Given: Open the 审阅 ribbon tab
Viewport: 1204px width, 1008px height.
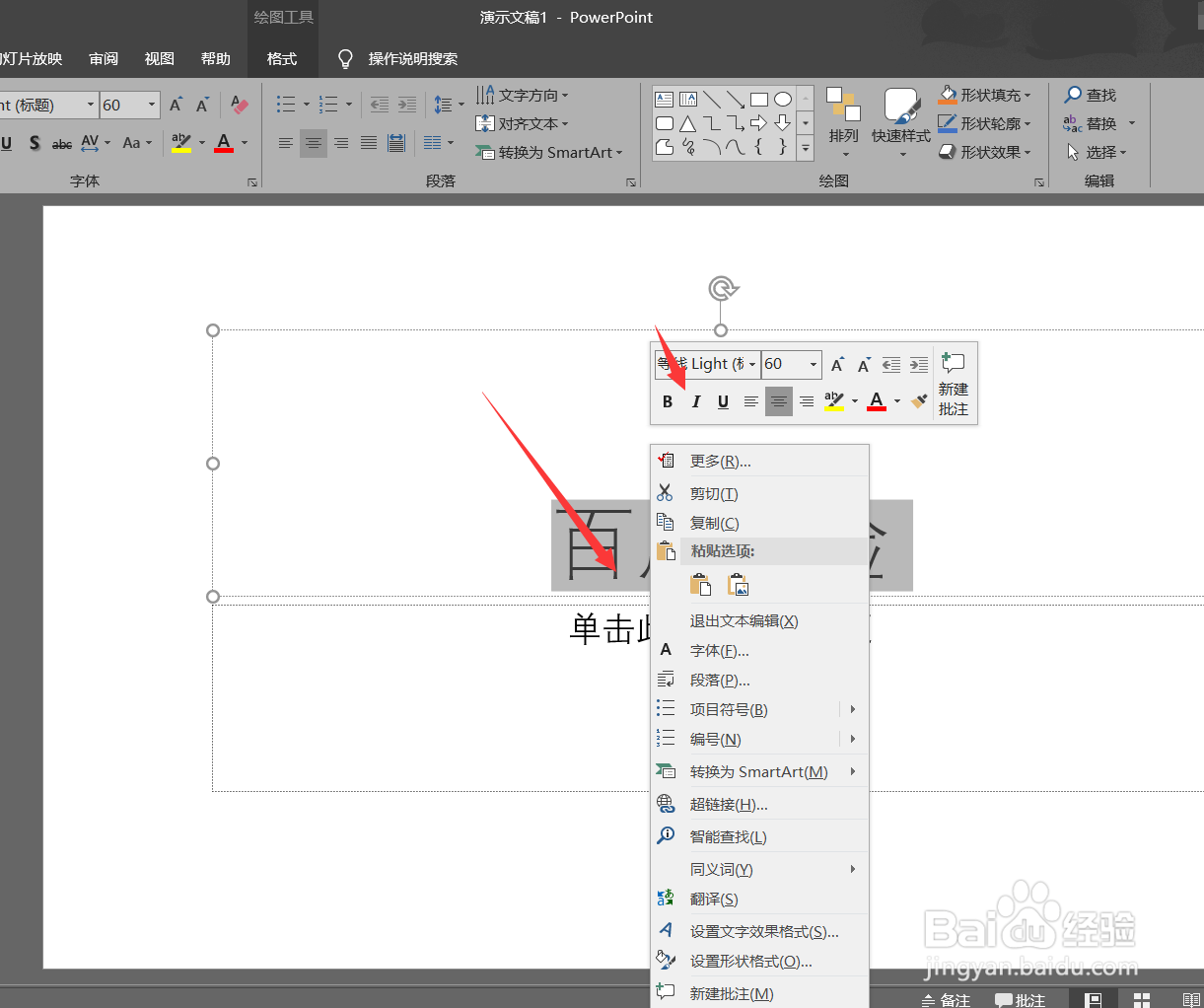Looking at the screenshot, I should tap(104, 59).
